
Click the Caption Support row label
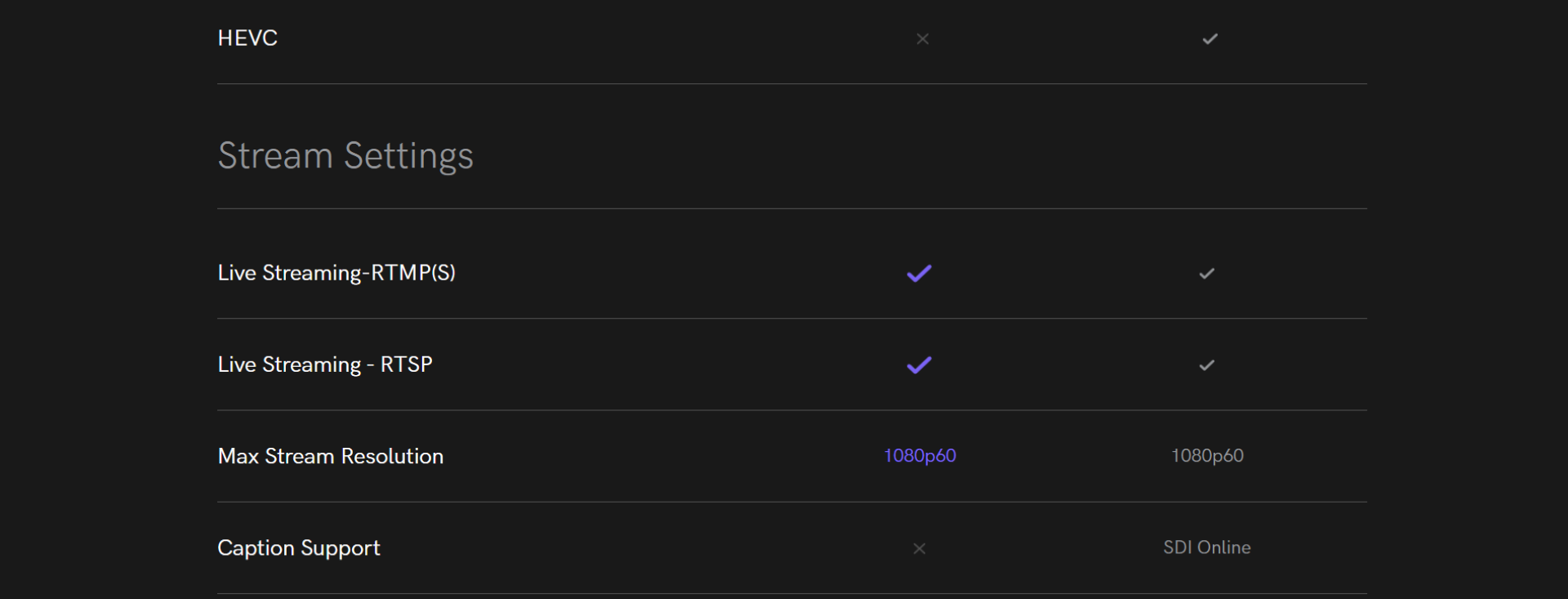point(299,548)
